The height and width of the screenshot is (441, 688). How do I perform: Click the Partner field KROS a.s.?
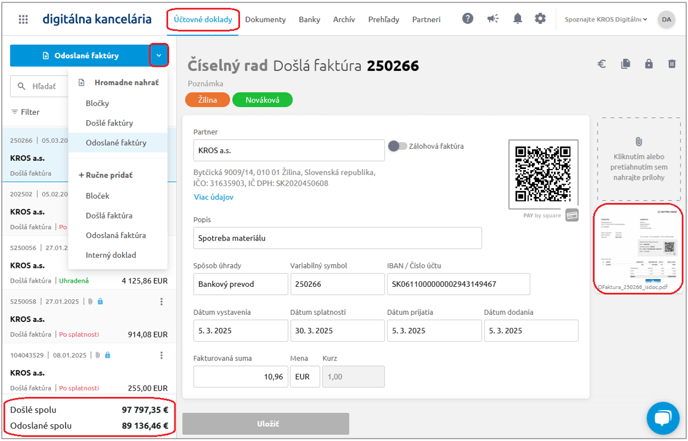[289, 150]
